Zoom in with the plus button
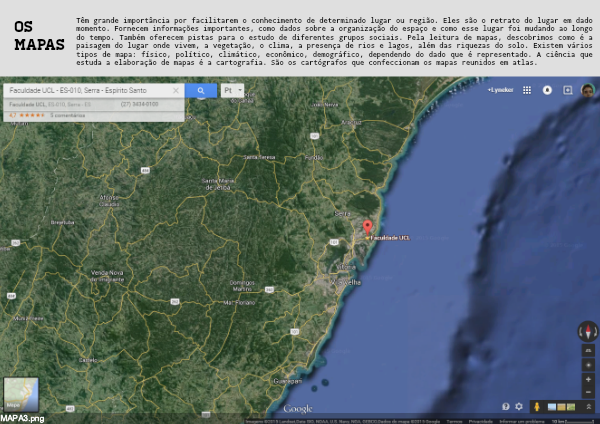 click(588, 379)
